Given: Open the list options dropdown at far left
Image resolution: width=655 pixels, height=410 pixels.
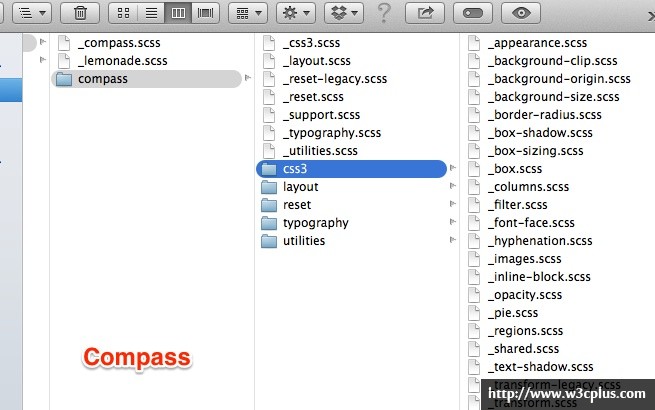Looking at the screenshot, I should click(x=32, y=13).
